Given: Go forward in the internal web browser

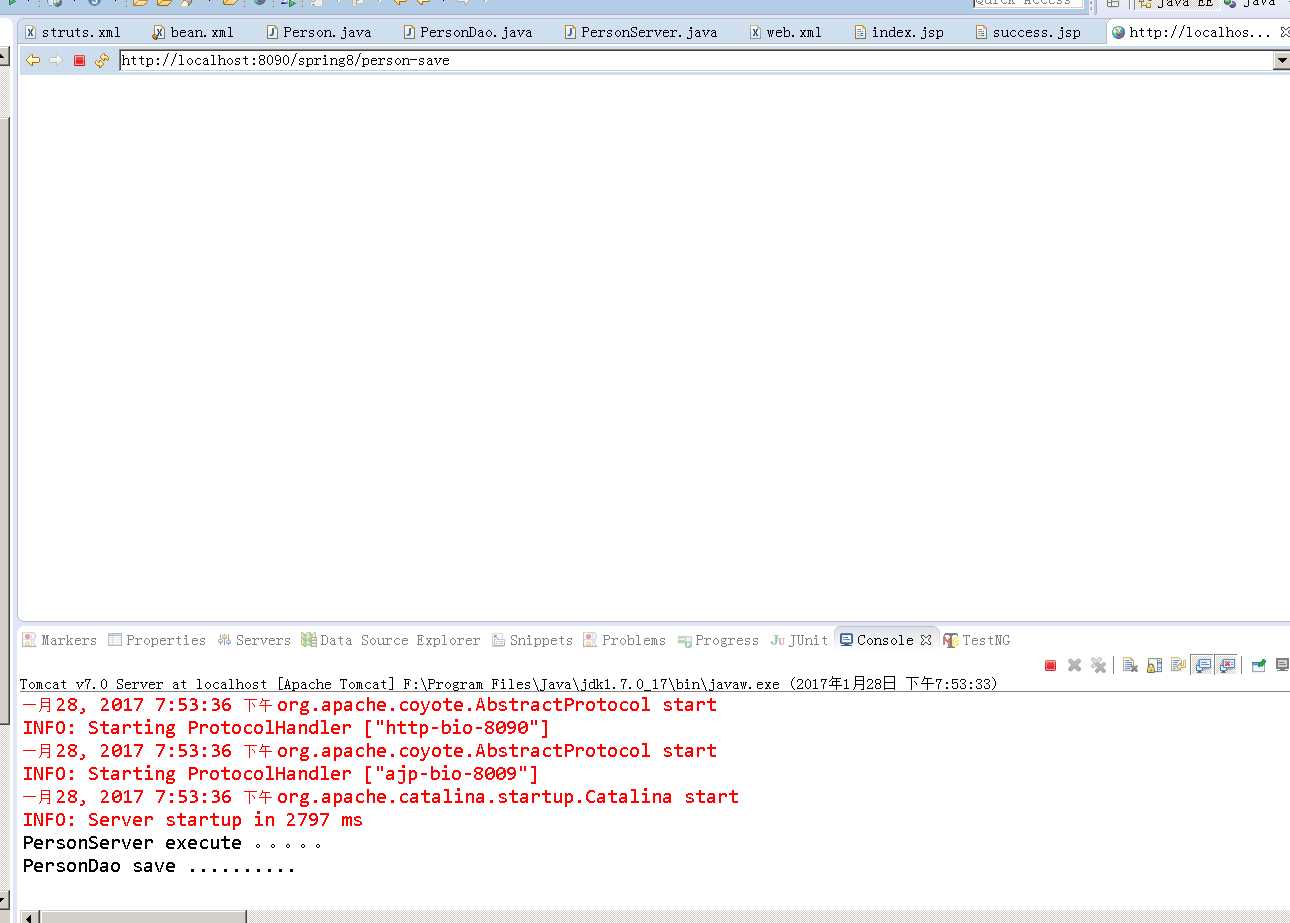Looking at the screenshot, I should click(x=56, y=60).
